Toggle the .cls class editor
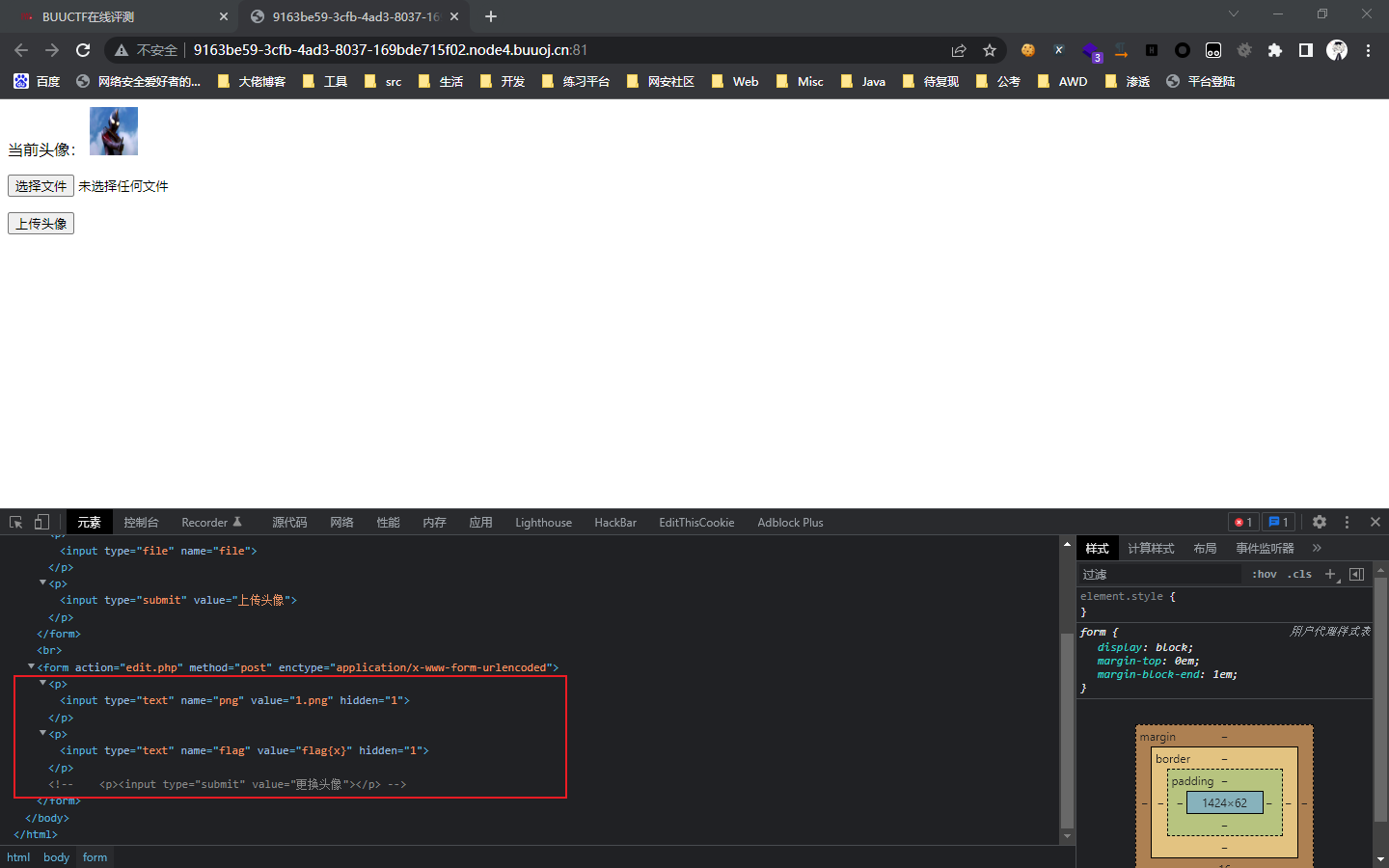The width and height of the screenshot is (1389, 868). pos(1299,574)
